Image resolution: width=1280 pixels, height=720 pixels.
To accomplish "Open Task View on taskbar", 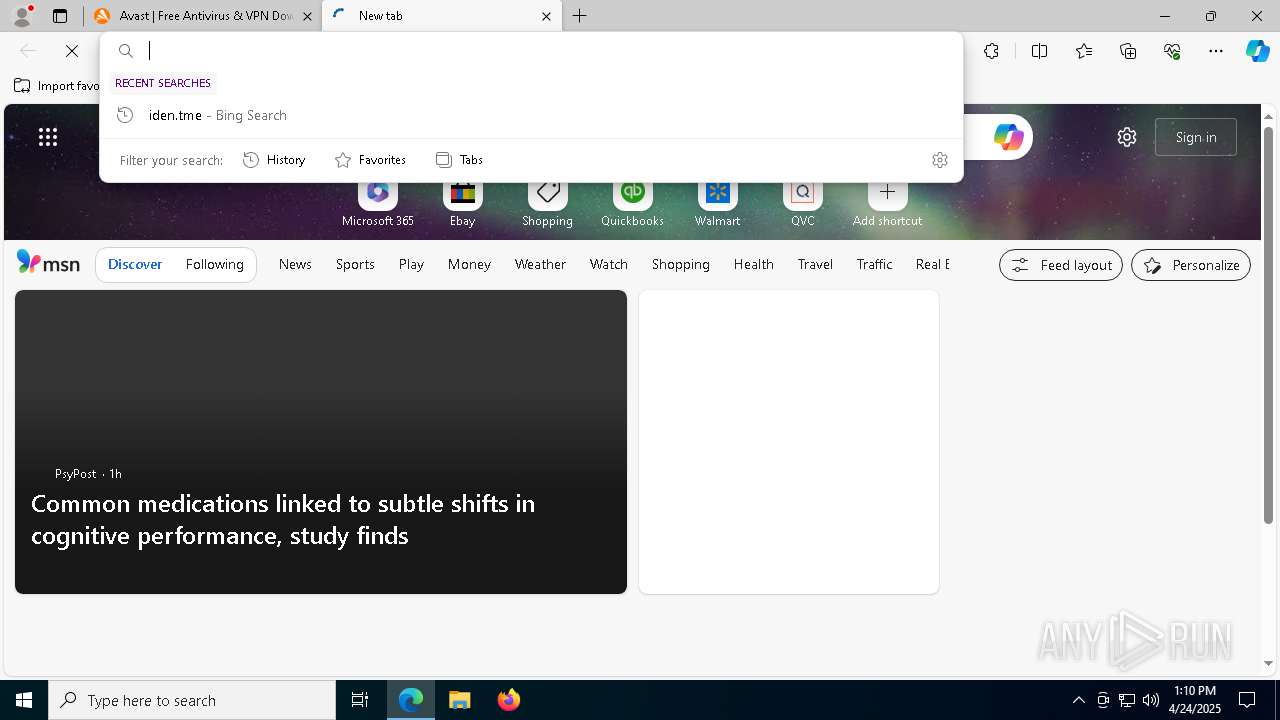I will (360, 700).
